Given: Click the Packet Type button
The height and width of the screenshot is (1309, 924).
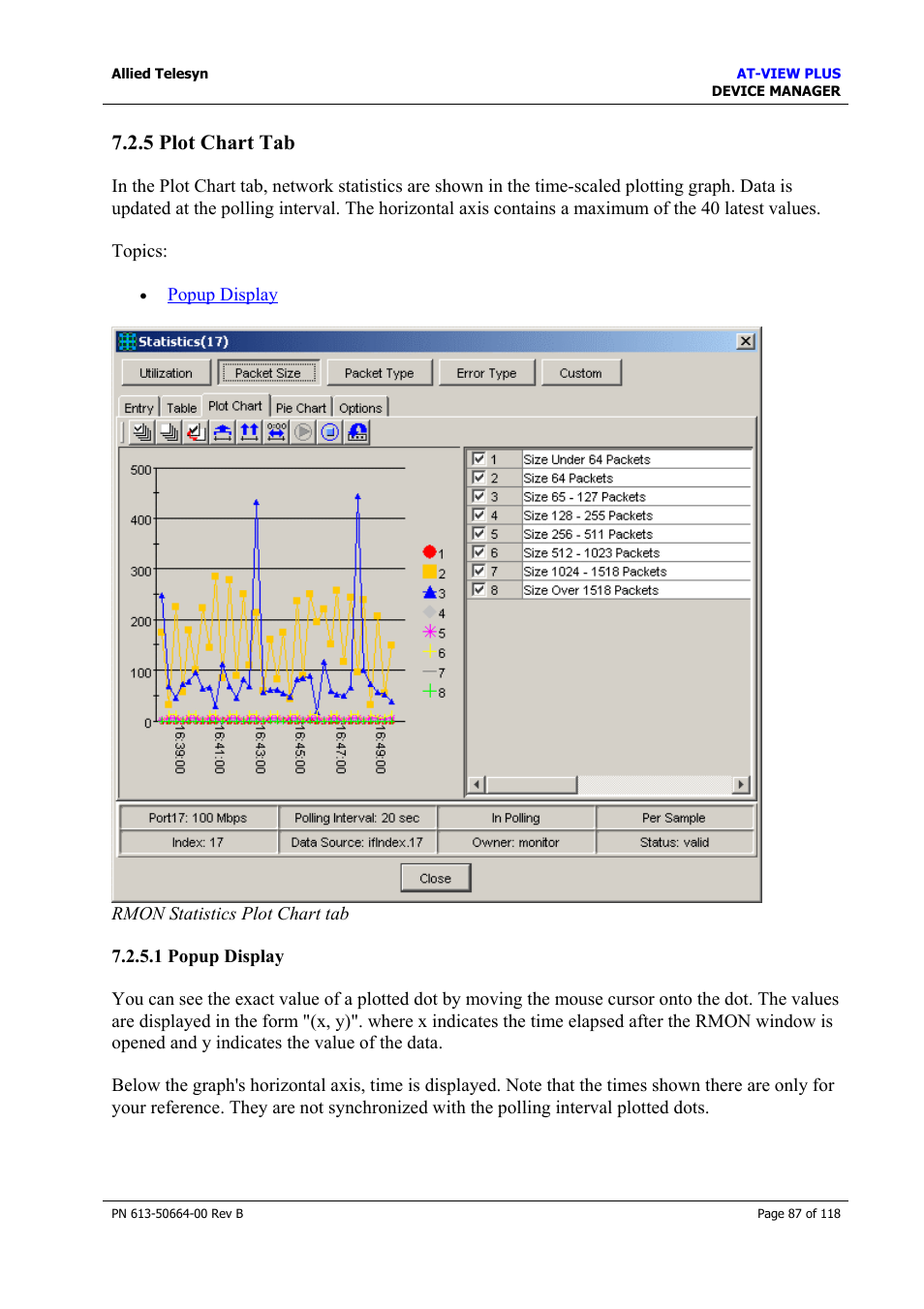Looking at the screenshot, I should (380, 373).
